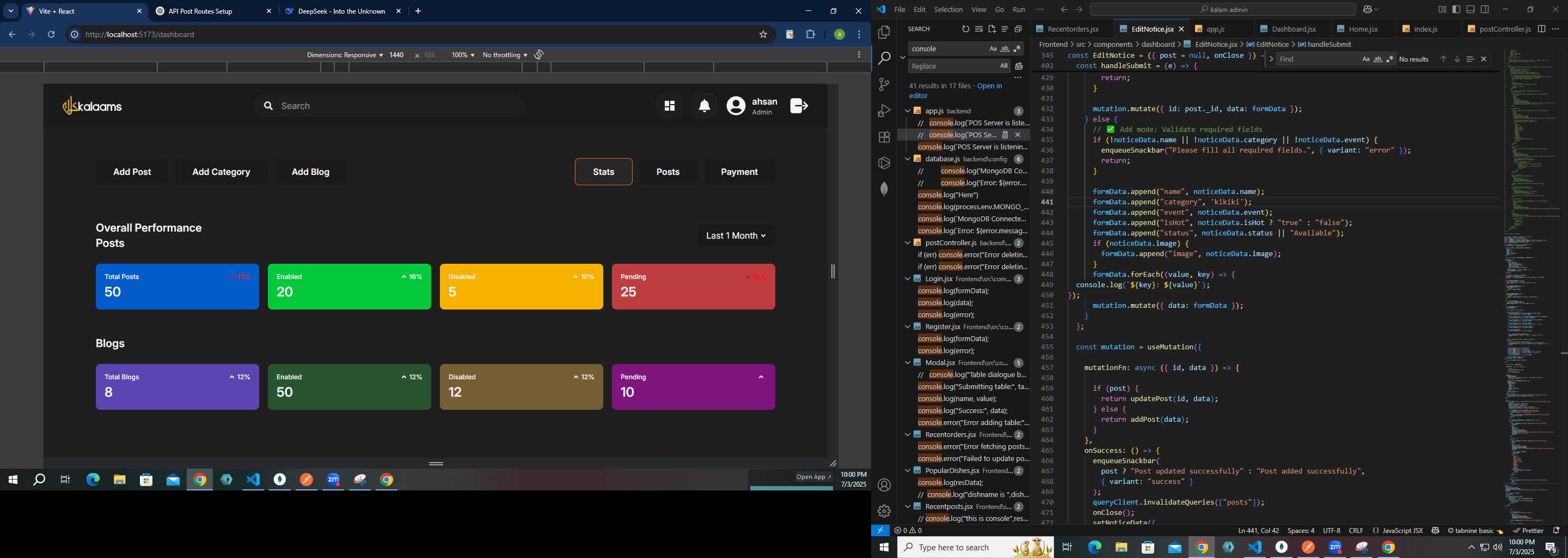This screenshot has width=1568, height=558.
Task: Rotate the device viewport in Chrome device toolbar
Action: point(538,55)
